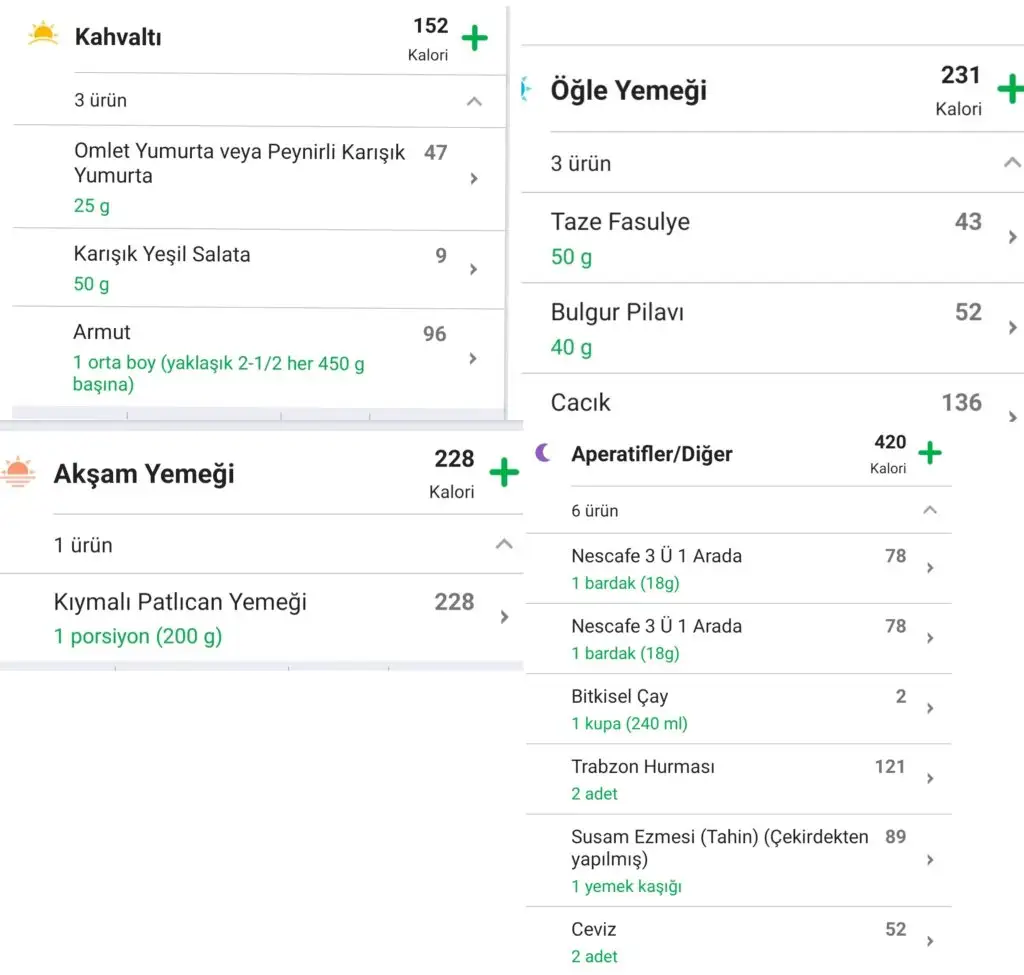This screenshot has width=1024, height=975.
Task: Select the Bulgur Pilavı entry
Action: (x=617, y=312)
